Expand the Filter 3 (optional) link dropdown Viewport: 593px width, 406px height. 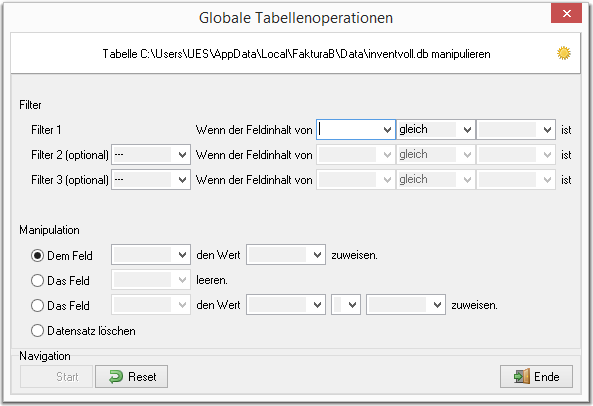(x=182, y=180)
